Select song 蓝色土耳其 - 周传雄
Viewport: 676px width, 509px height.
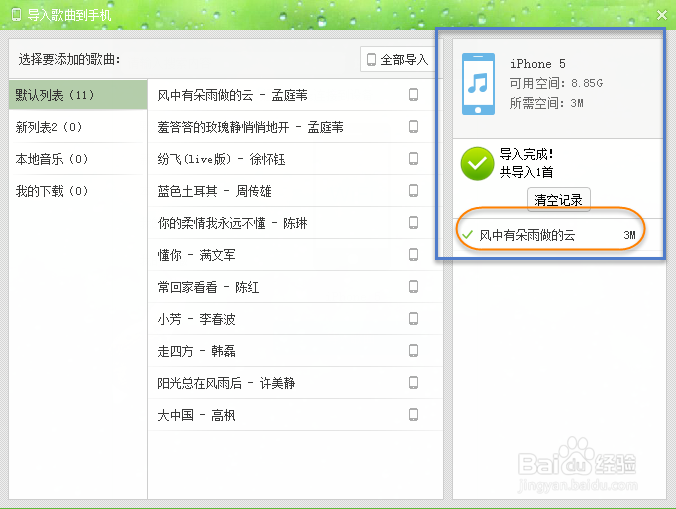(x=295, y=190)
